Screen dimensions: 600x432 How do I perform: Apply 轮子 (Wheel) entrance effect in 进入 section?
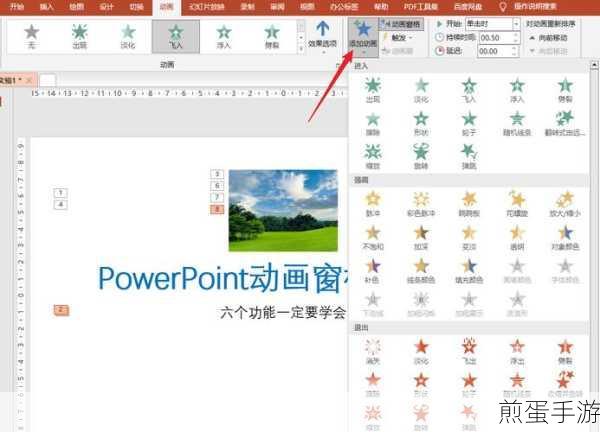(x=469, y=123)
